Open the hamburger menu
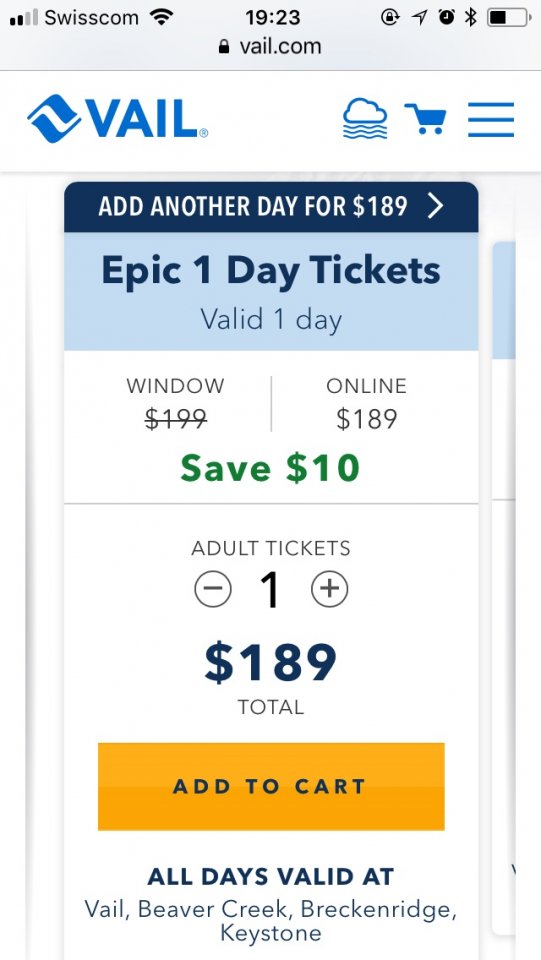The image size is (541, 960). pos(491,119)
